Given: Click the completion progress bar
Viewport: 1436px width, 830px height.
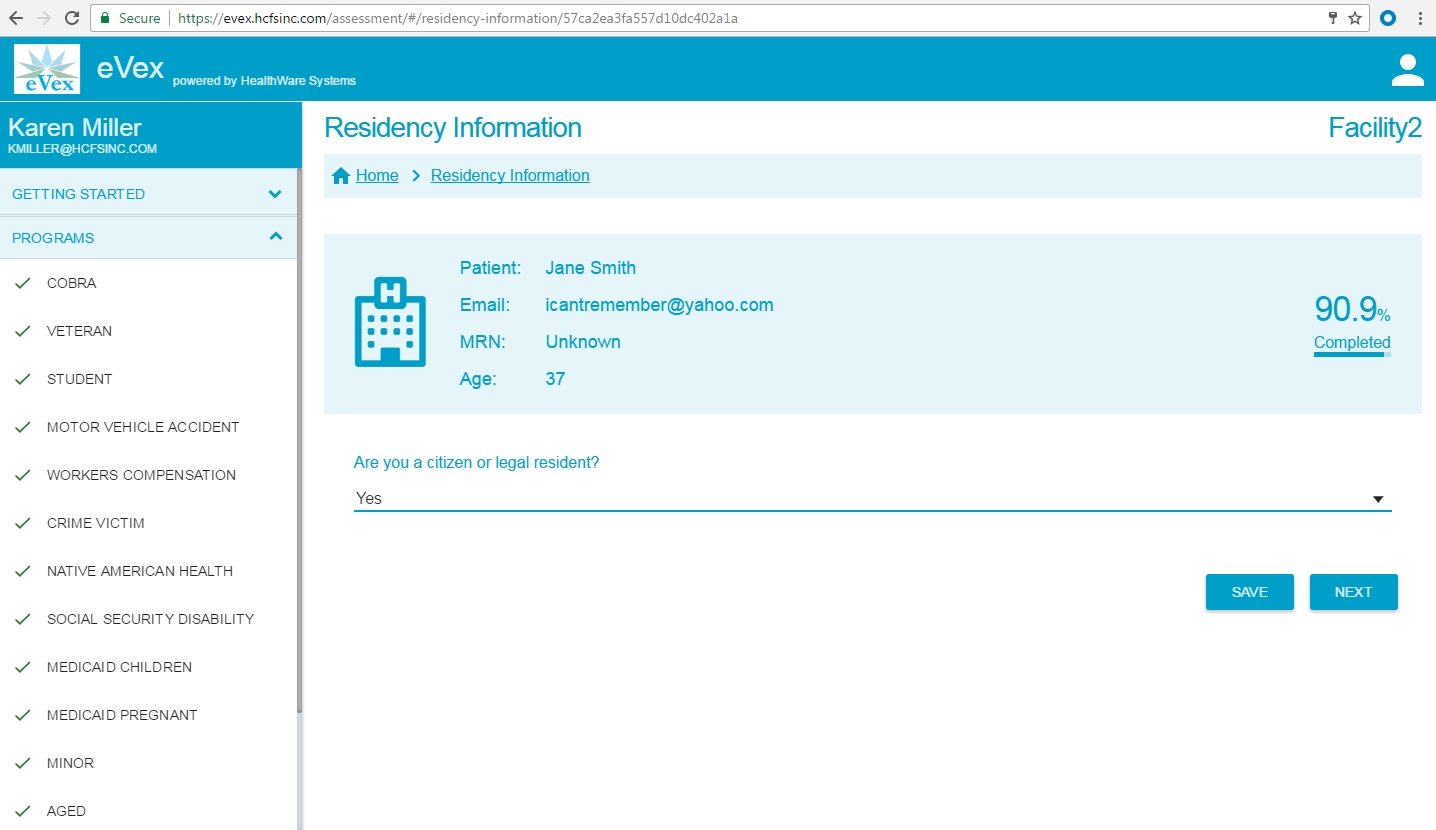Looking at the screenshot, I should coord(1352,354).
